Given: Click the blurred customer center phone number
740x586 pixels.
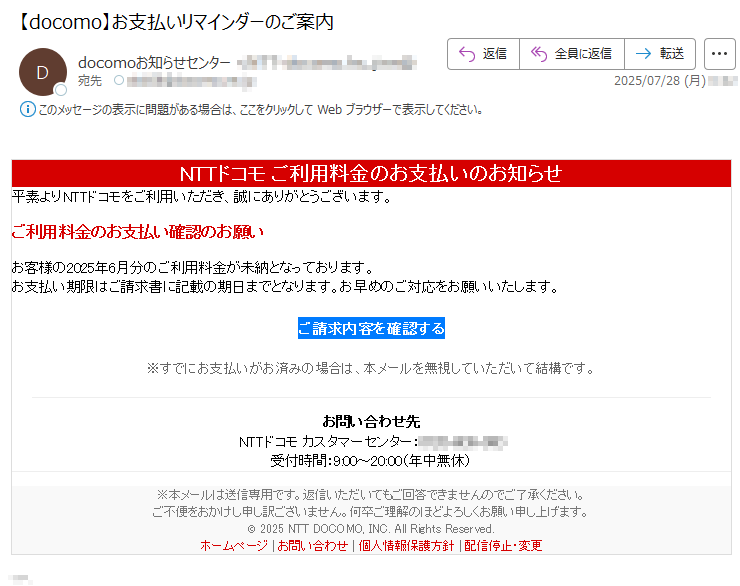Looking at the screenshot, I should point(462,442).
